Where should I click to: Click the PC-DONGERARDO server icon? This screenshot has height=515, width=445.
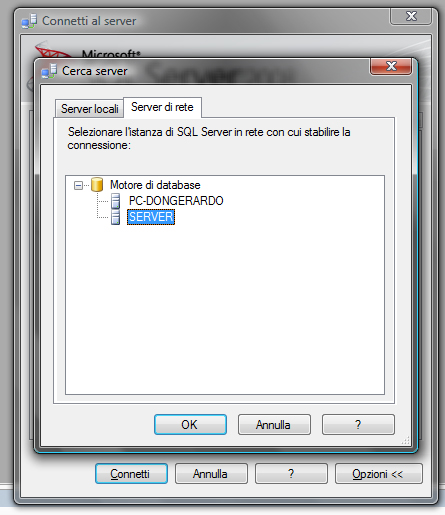click(115, 201)
